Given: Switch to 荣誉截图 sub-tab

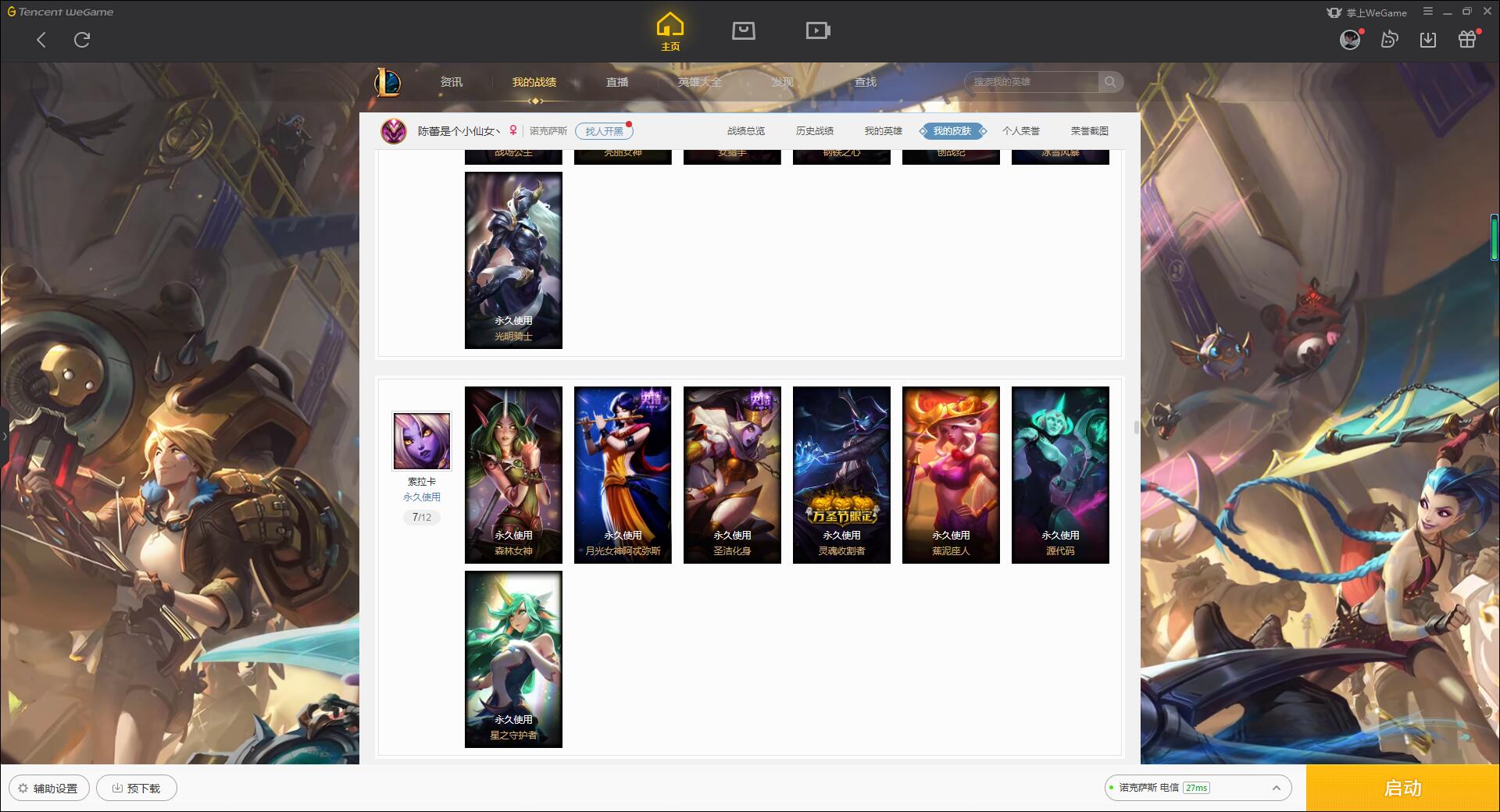Looking at the screenshot, I should pos(1090,131).
